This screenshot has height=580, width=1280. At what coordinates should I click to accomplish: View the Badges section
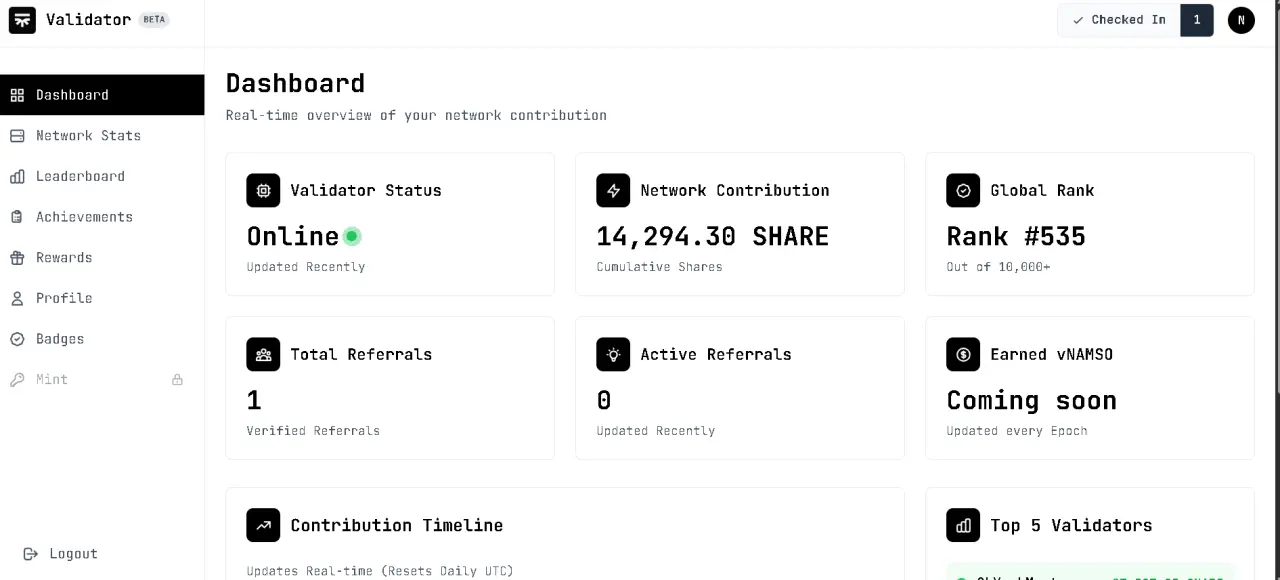[x=102, y=339]
